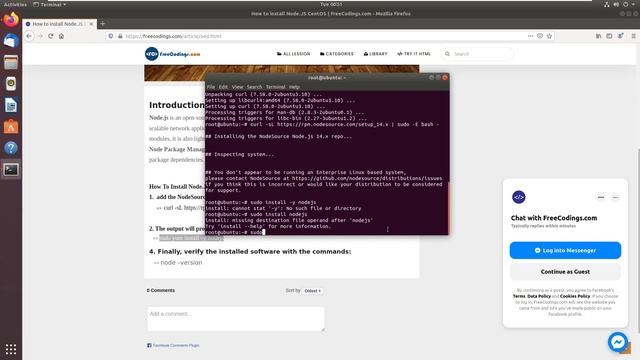
Task: Click the chat widget more options
Action: tap(601, 197)
